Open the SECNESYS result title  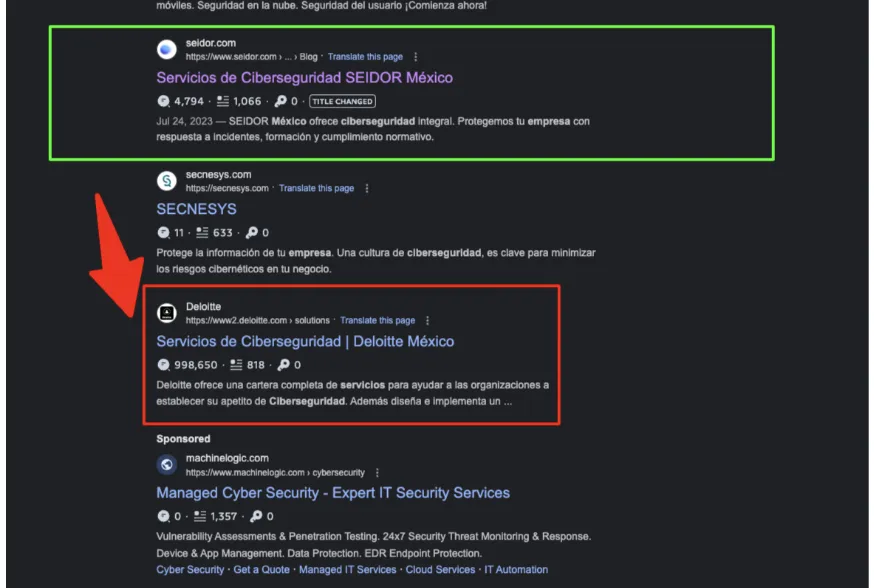pos(196,209)
